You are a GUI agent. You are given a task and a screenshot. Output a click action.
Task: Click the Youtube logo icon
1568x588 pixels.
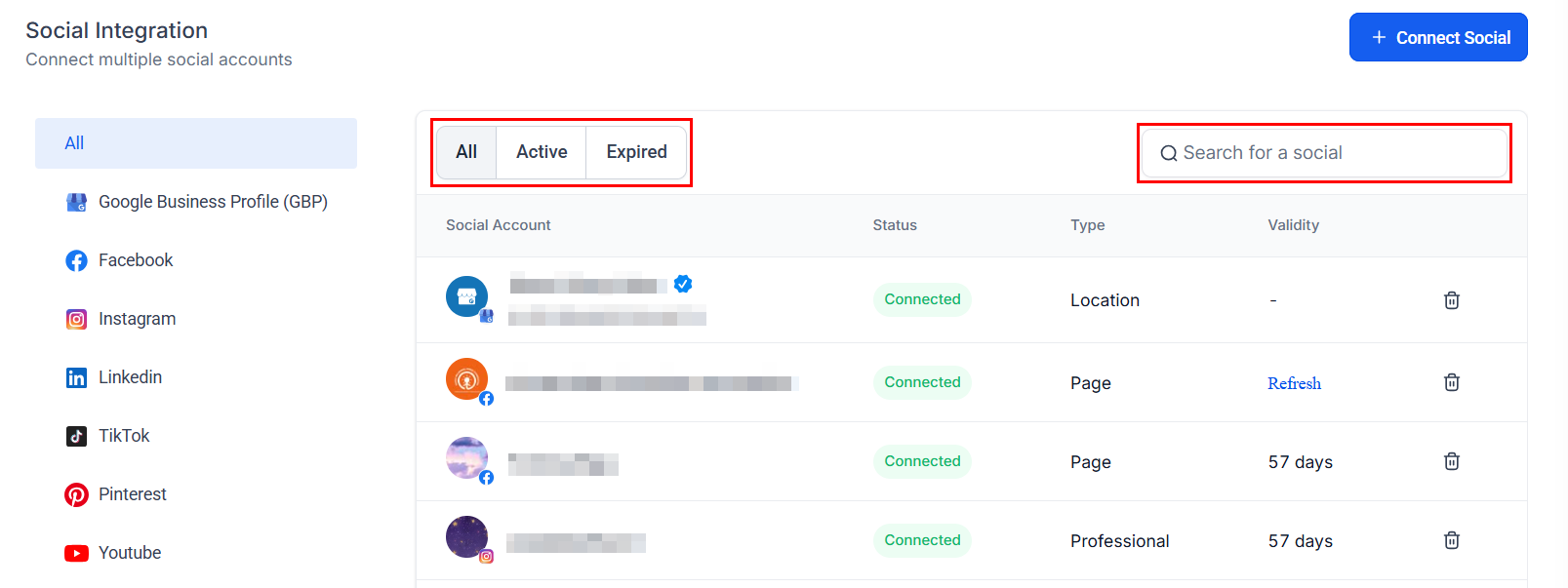(x=76, y=553)
